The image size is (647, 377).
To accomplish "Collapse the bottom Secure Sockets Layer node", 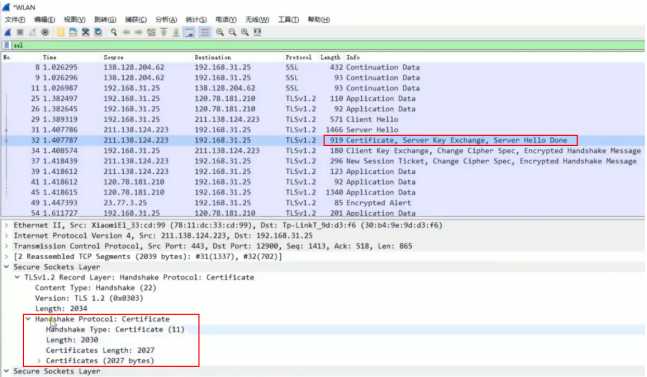I will pos(7,371).
